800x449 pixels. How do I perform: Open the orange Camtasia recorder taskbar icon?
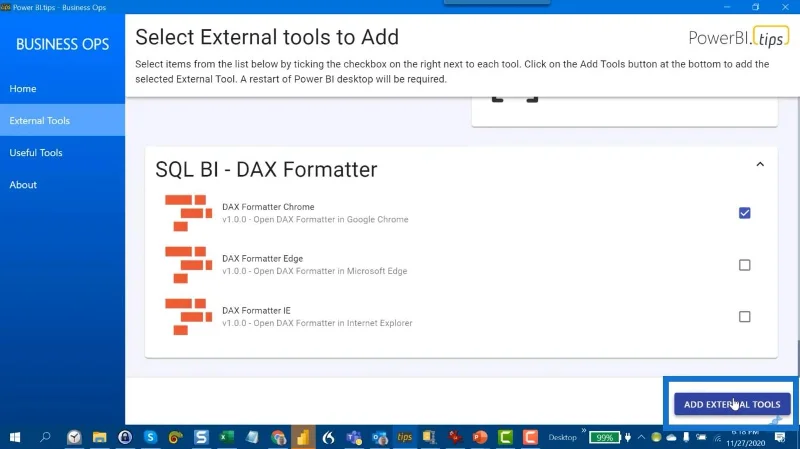(530, 437)
